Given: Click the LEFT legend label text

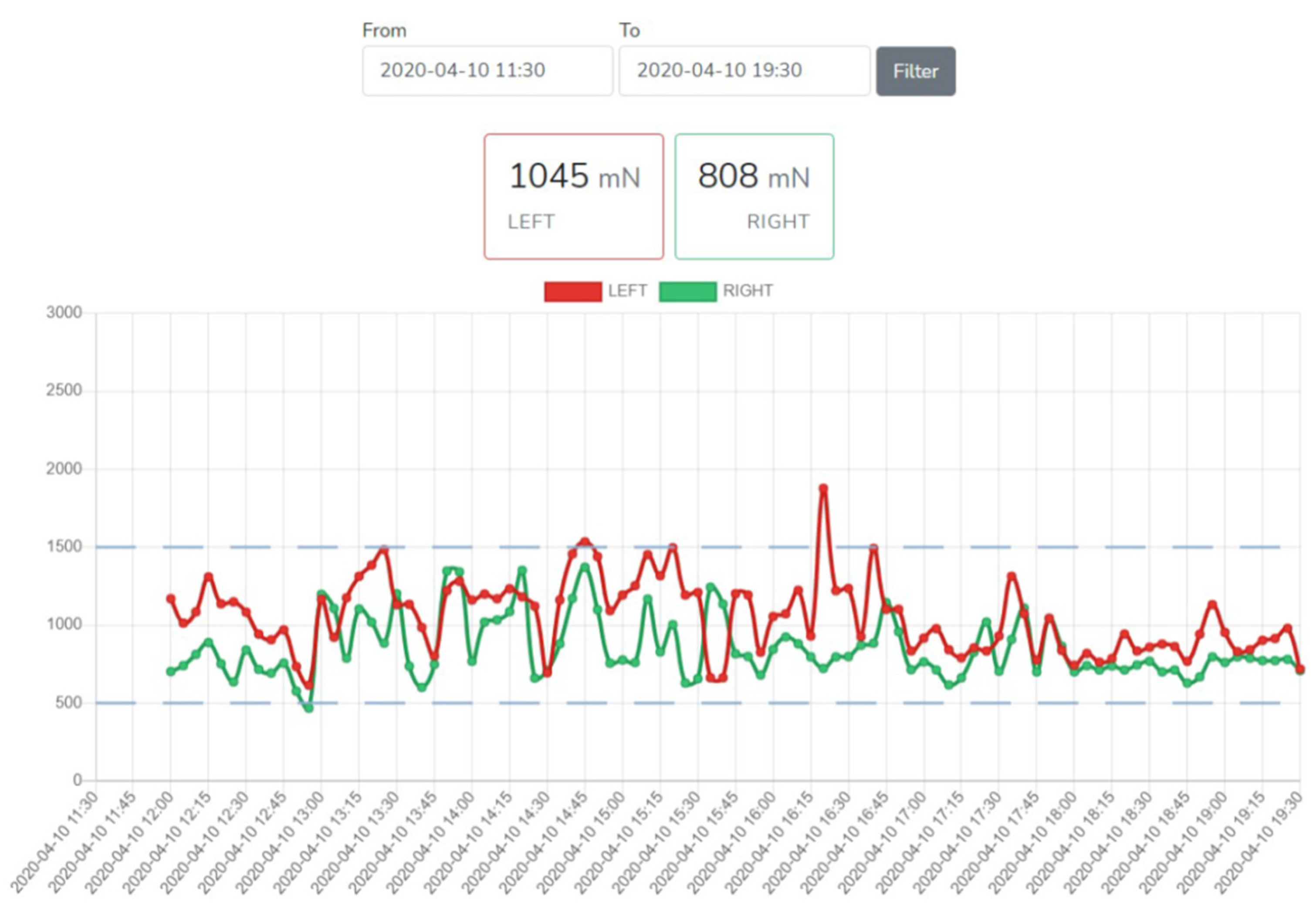Looking at the screenshot, I should [x=627, y=291].
